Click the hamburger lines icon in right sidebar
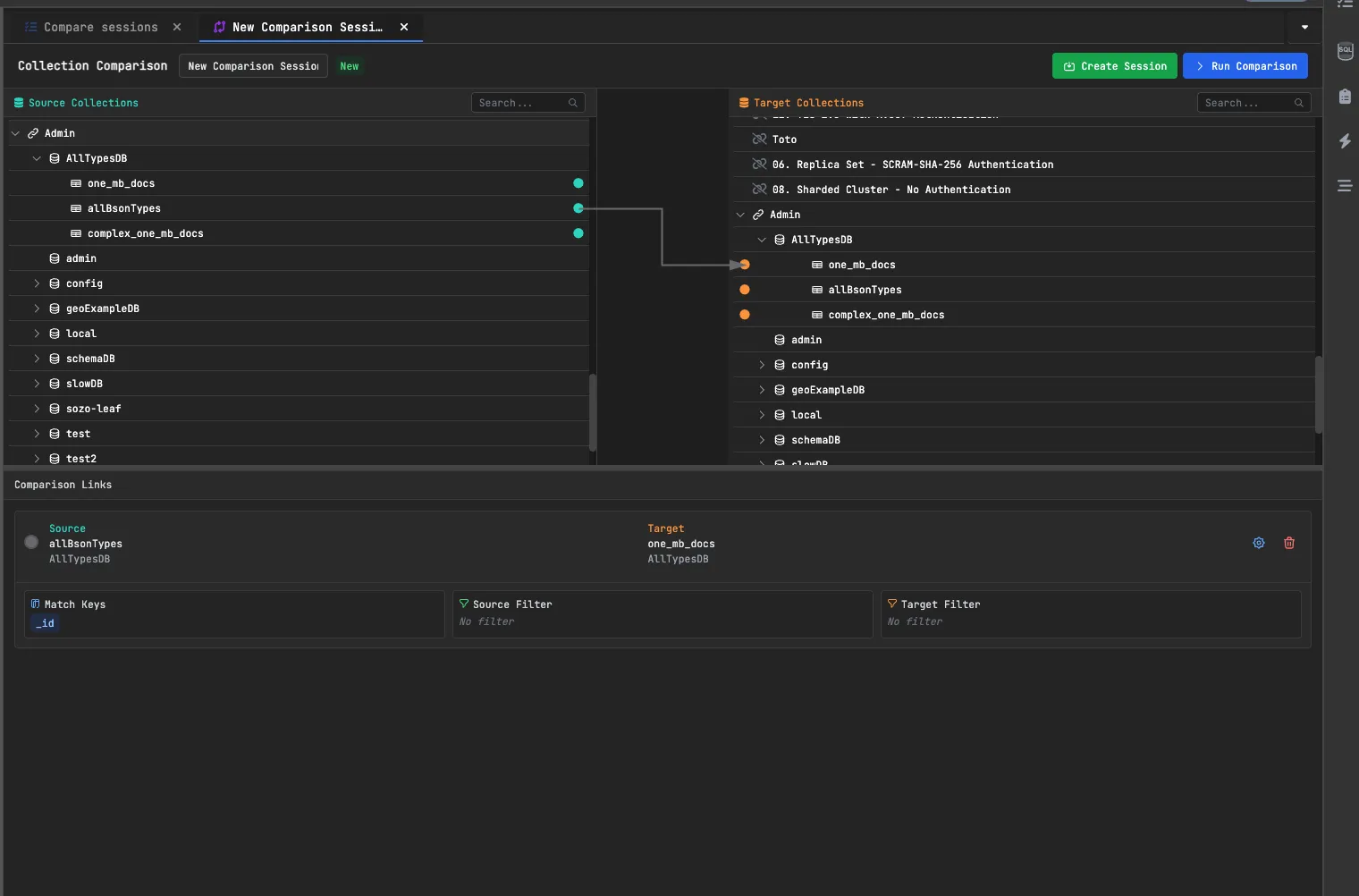 click(x=1345, y=185)
